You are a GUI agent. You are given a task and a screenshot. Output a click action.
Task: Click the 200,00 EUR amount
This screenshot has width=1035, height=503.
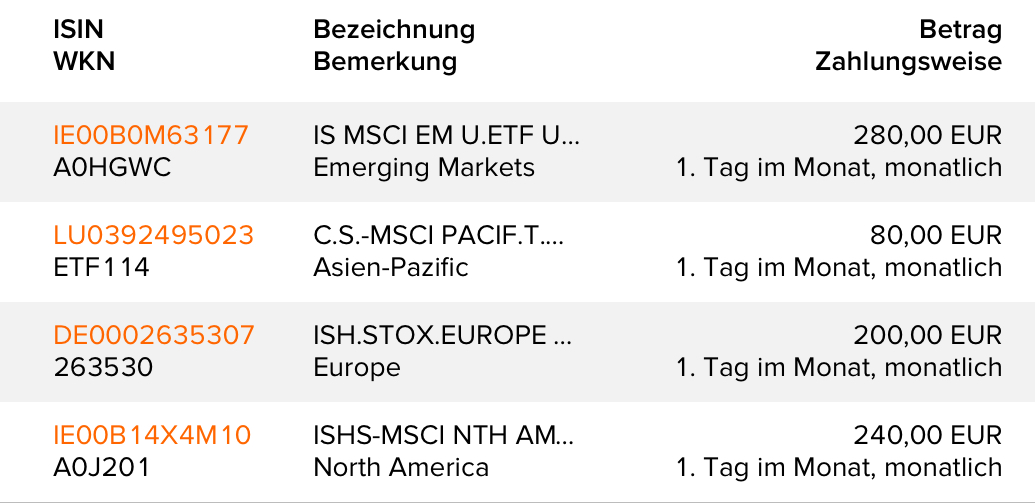(x=927, y=335)
